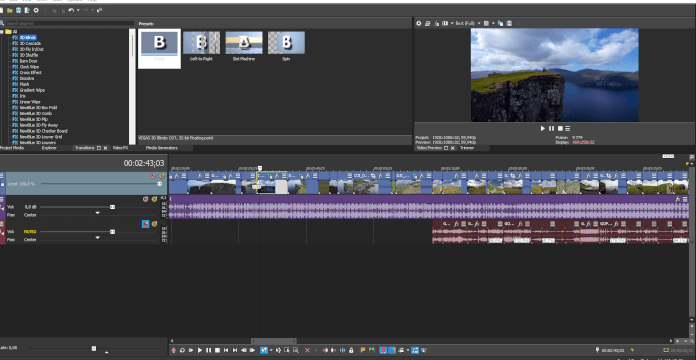
Task: Toggle Enable Snapping magnet icon
Action: [x=384, y=350]
